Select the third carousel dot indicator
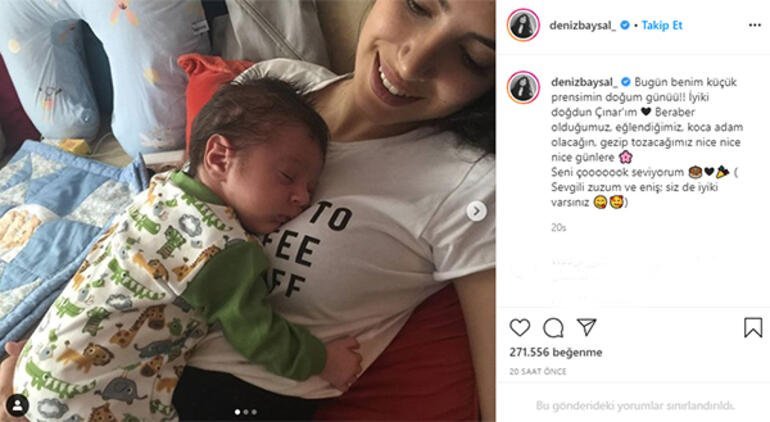The height and width of the screenshot is (422, 770). point(254,412)
